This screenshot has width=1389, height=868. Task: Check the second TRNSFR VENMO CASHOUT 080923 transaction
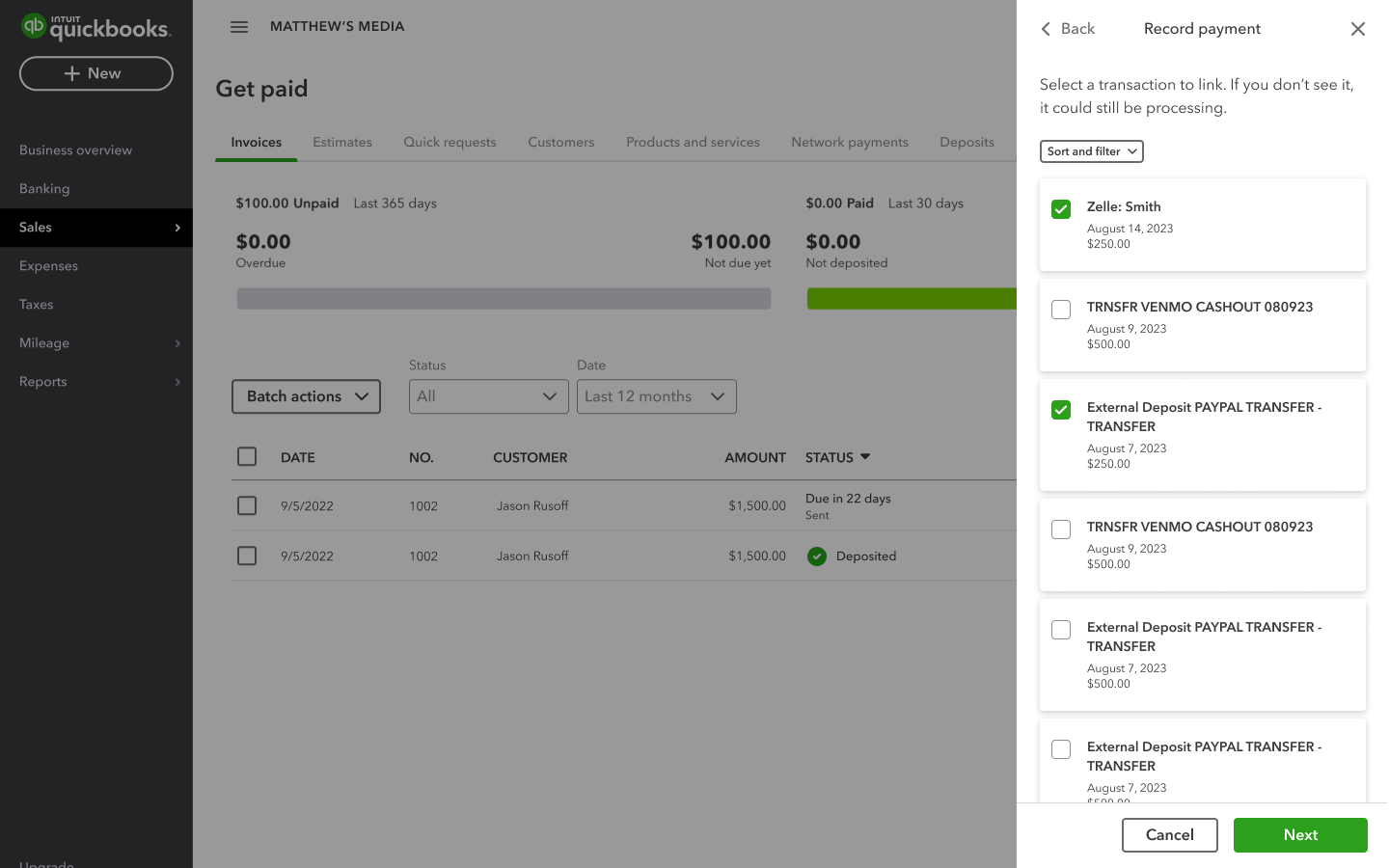point(1061,529)
